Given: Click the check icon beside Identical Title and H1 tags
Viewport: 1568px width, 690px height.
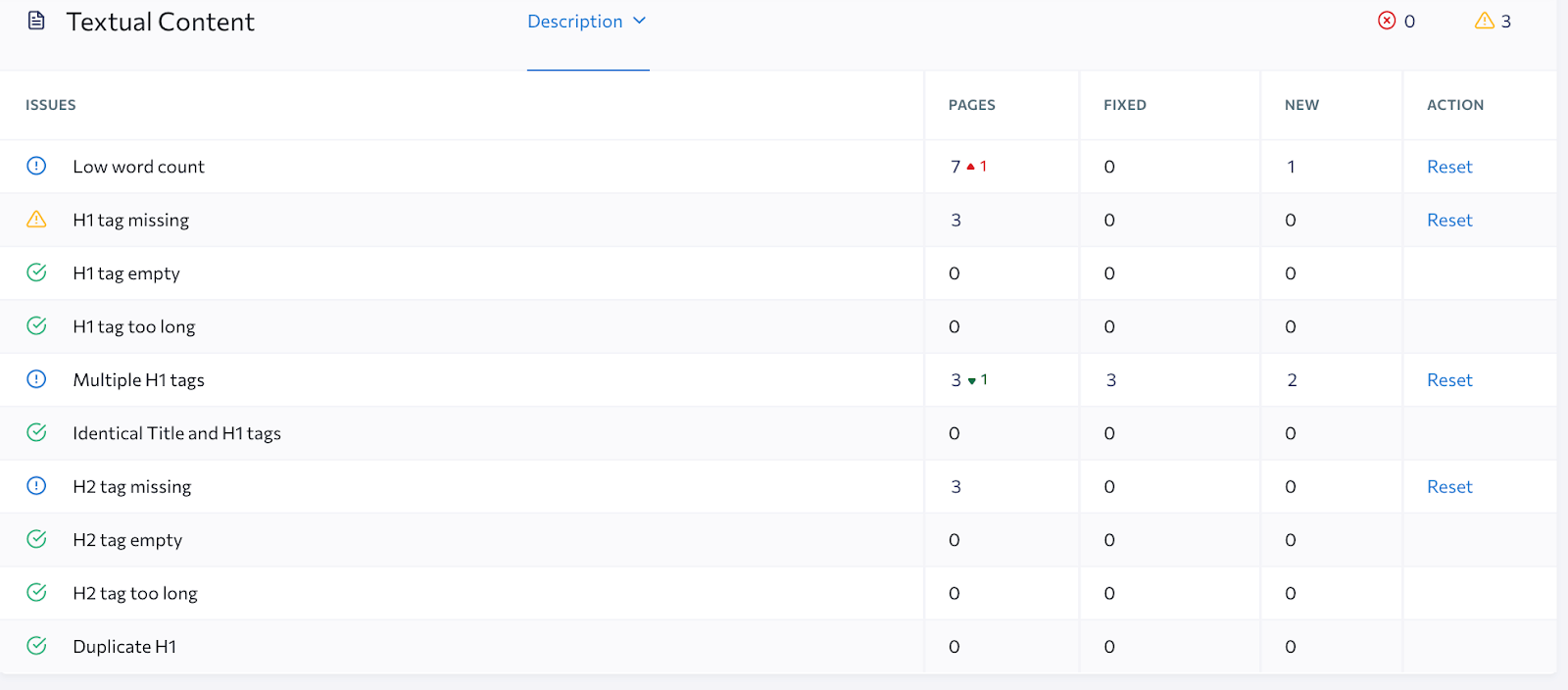Looking at the screenshot, I should tap(36, 432).
